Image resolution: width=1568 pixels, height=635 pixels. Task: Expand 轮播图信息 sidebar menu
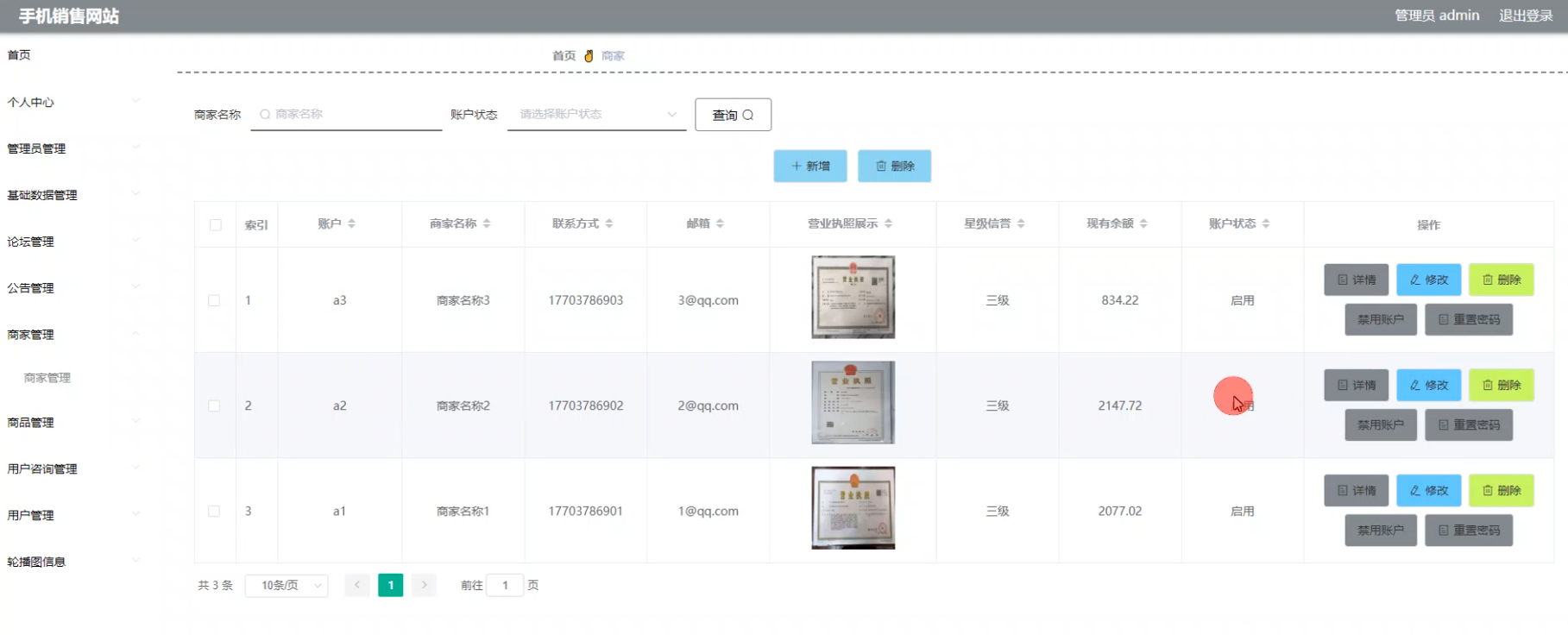(72, 562)
